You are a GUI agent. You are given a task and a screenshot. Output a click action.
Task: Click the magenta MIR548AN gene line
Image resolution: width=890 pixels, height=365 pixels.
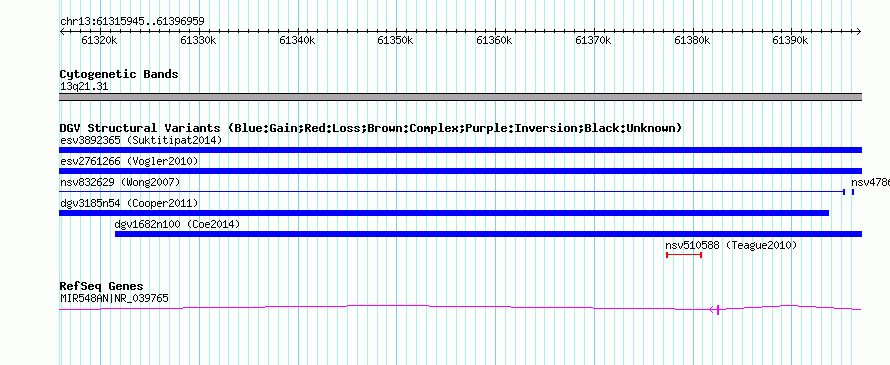(x=460, y=308)
